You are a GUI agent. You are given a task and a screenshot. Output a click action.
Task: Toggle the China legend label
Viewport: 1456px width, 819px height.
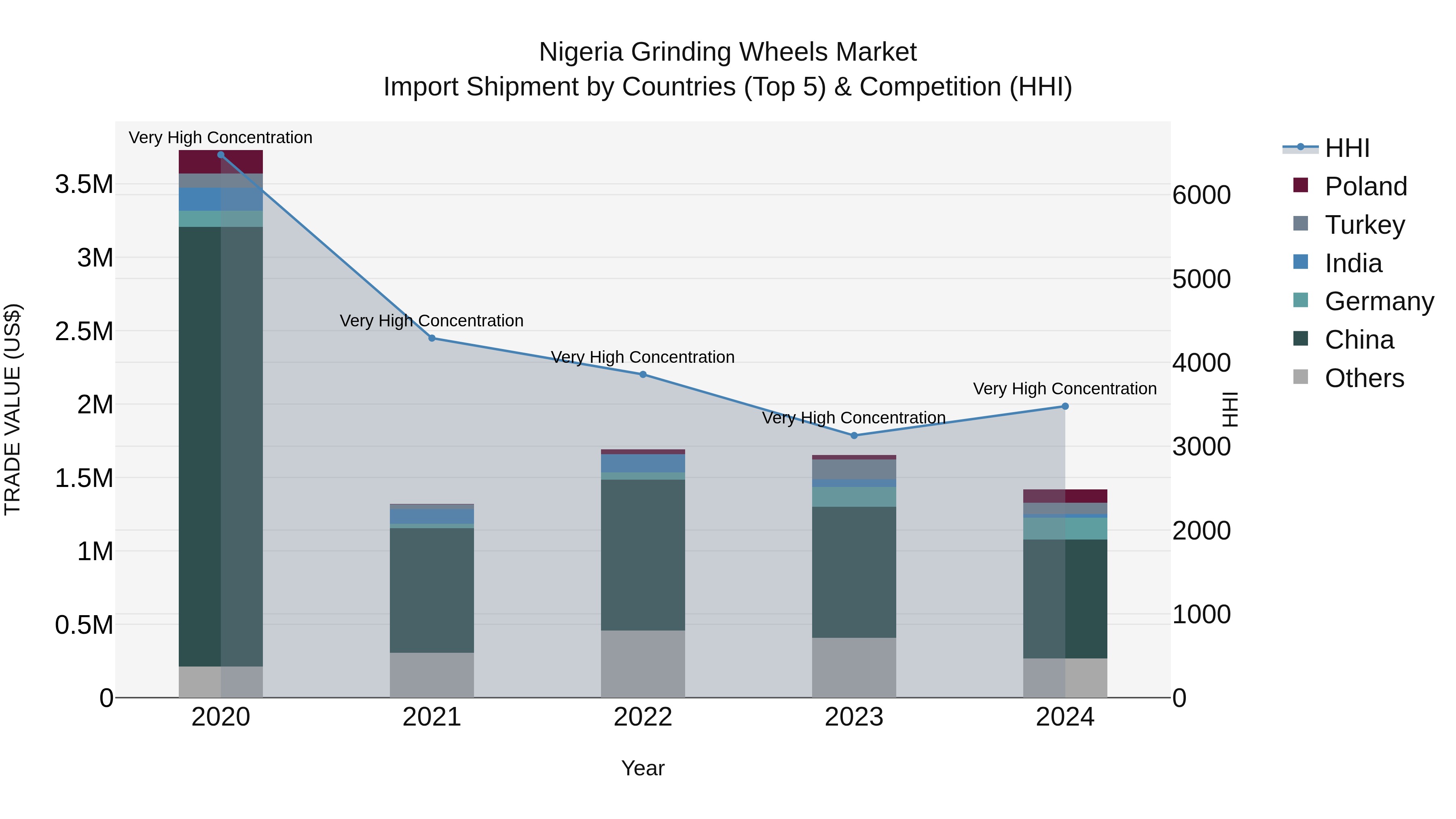point(1359,340)
